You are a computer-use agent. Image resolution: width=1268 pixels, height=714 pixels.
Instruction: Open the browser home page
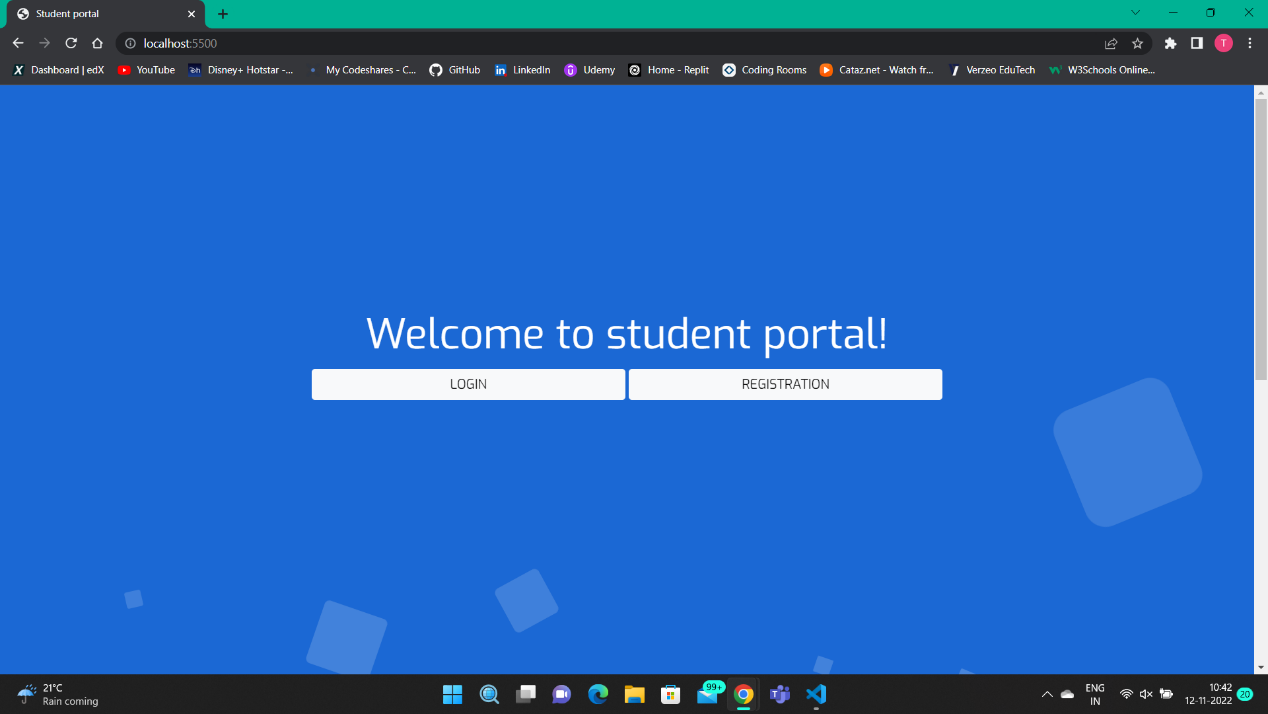97,43
